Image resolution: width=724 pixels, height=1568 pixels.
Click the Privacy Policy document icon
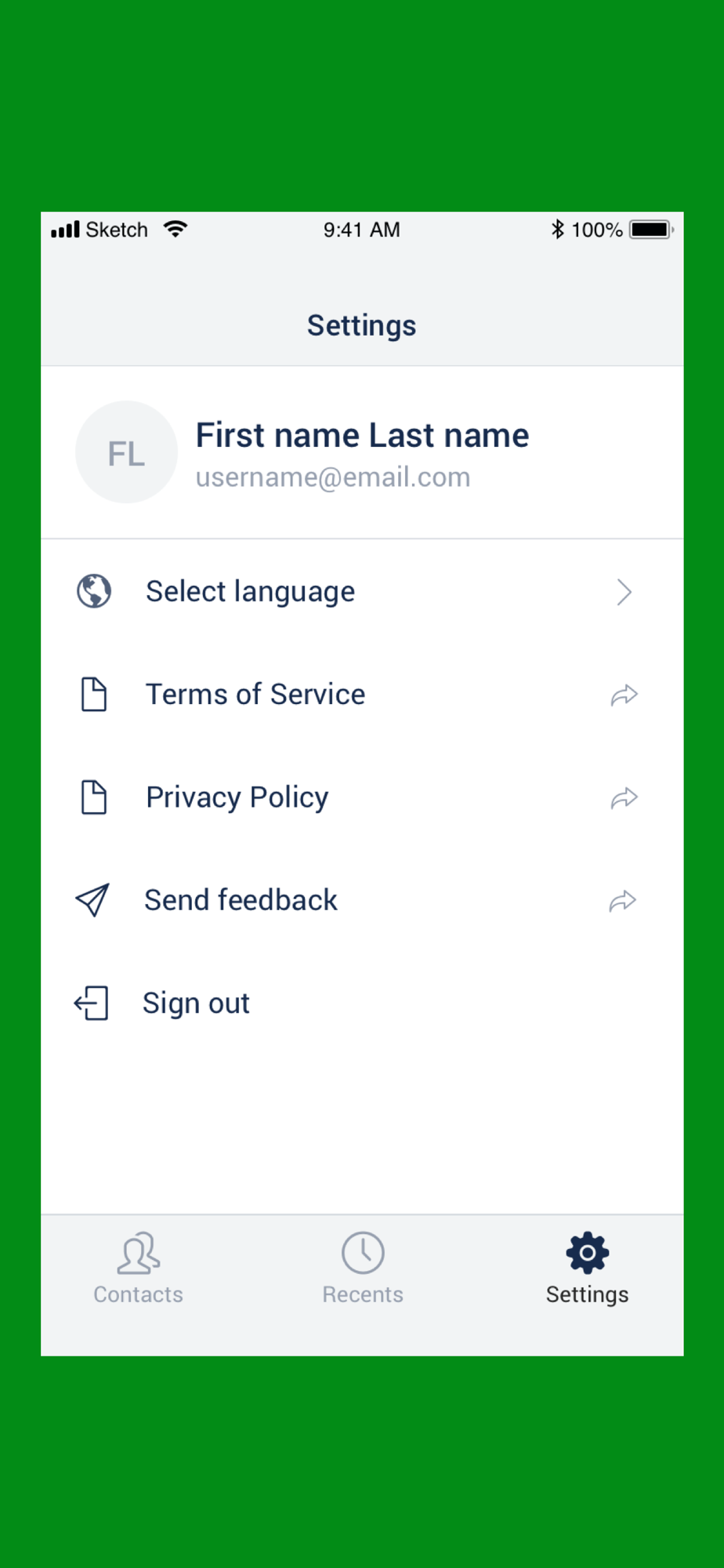94,797
